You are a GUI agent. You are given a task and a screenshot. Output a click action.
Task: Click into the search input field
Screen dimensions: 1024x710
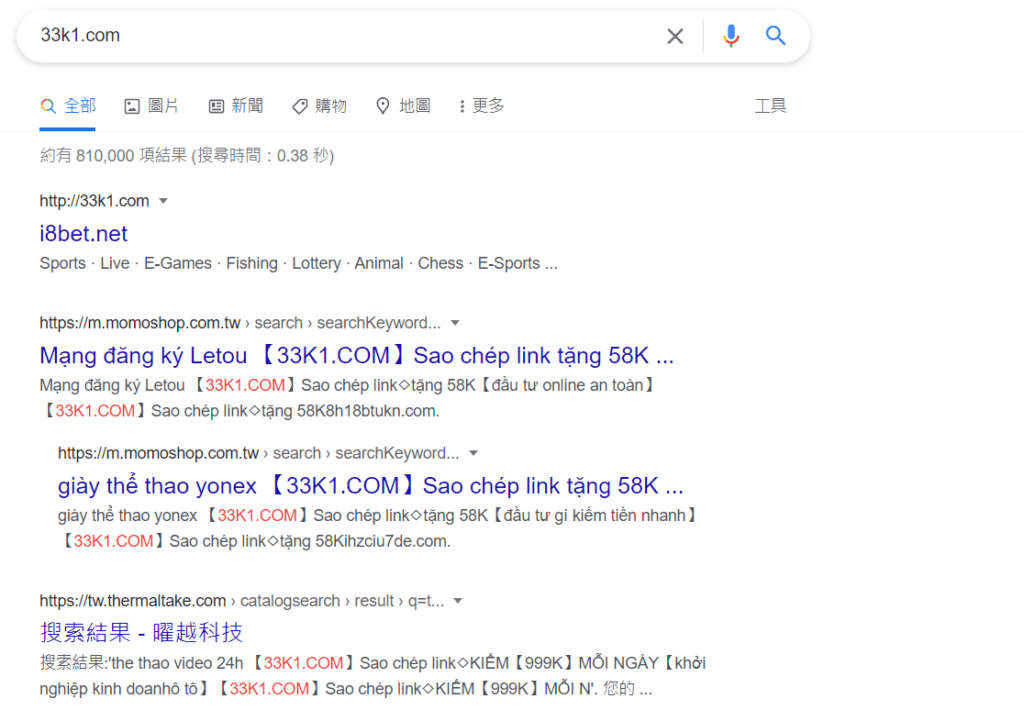point(340,36)
